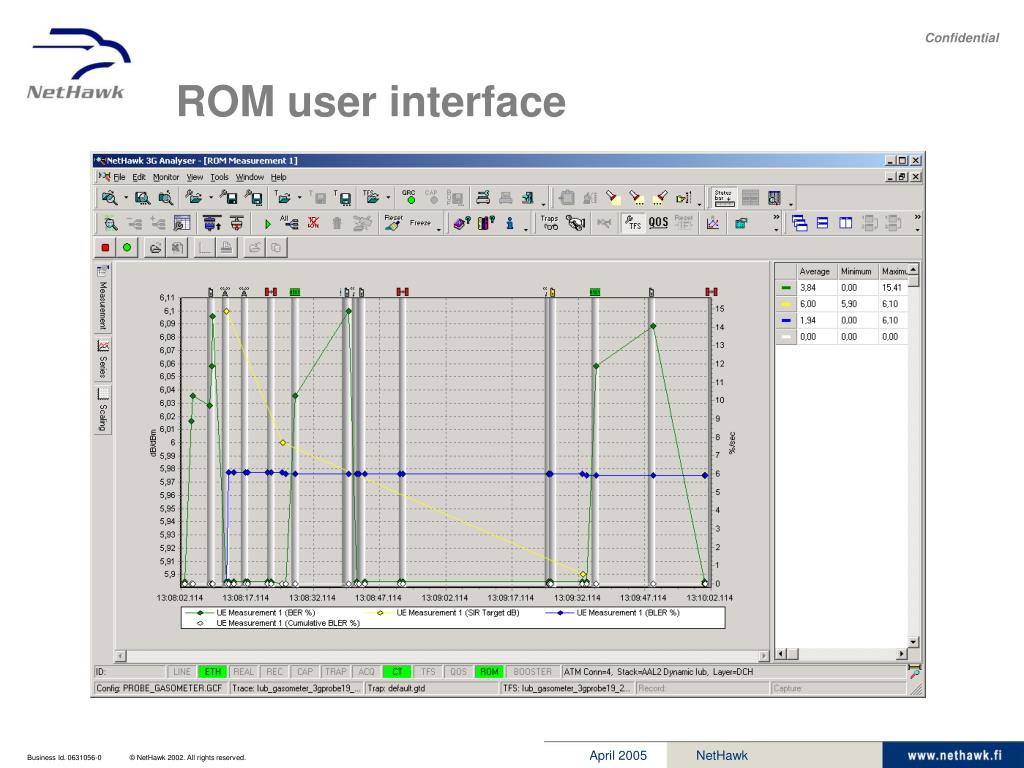Open dropdown arrow beside first search-folder icon
This screenshot has height=768, width=1024.
126,197
